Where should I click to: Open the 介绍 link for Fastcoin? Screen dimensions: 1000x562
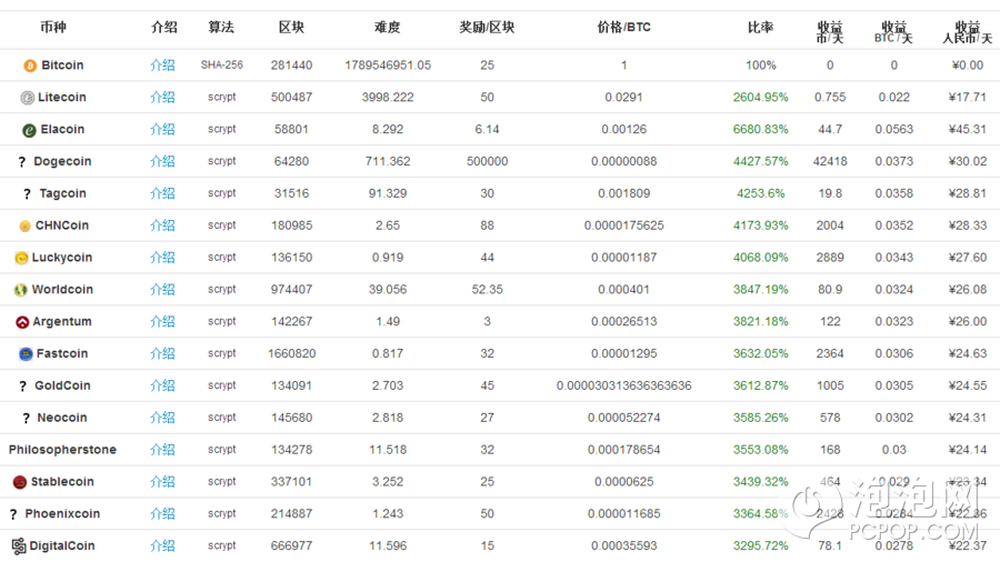coord(162,353)
